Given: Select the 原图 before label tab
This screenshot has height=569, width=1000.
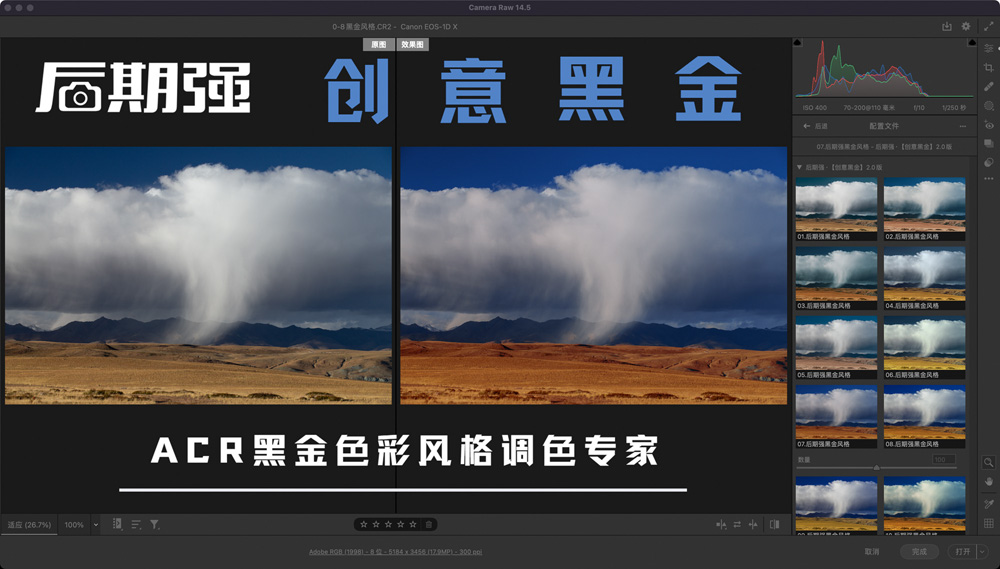Looking at the screenshot, I should point(379,45).
